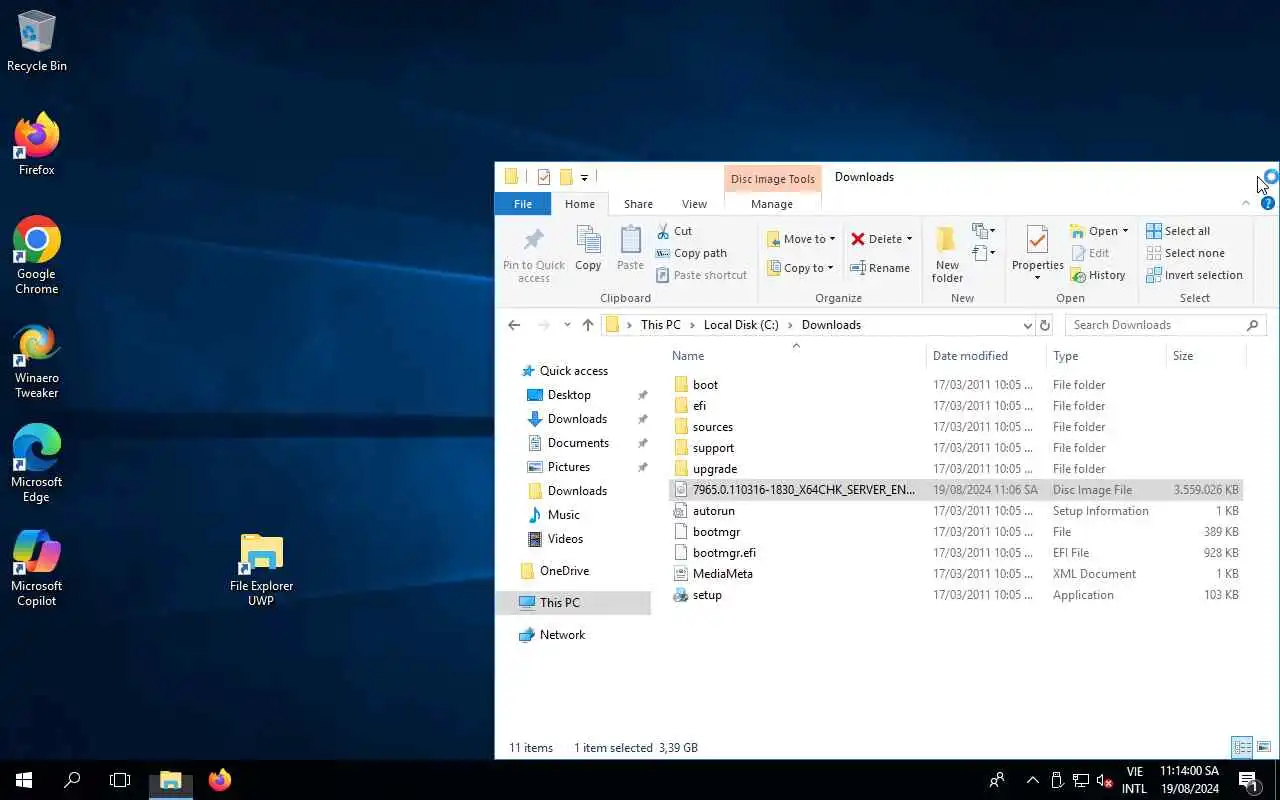The image size is (1280, 800).
Task: Click This PC in the address breadcrumb
Action: 660,325
